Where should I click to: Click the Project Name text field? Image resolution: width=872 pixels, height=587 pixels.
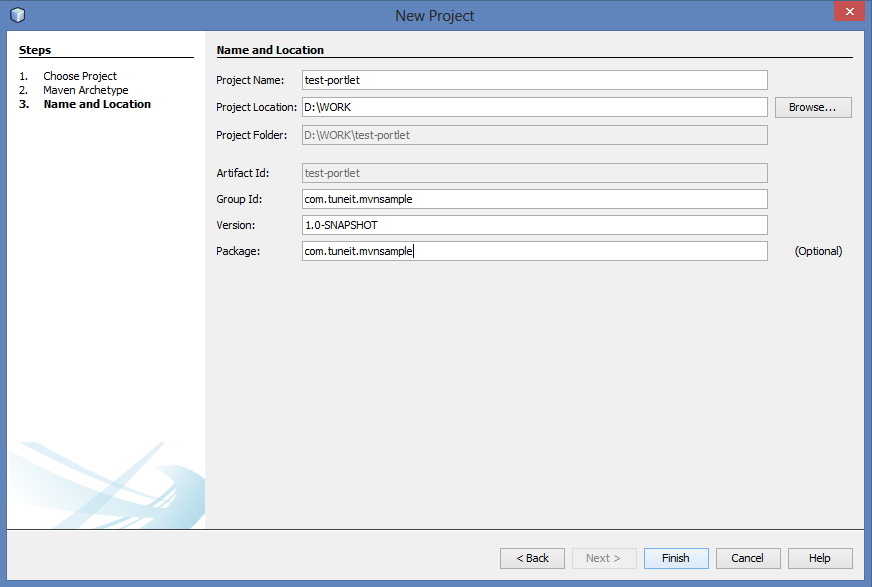[x=535, y=80]
